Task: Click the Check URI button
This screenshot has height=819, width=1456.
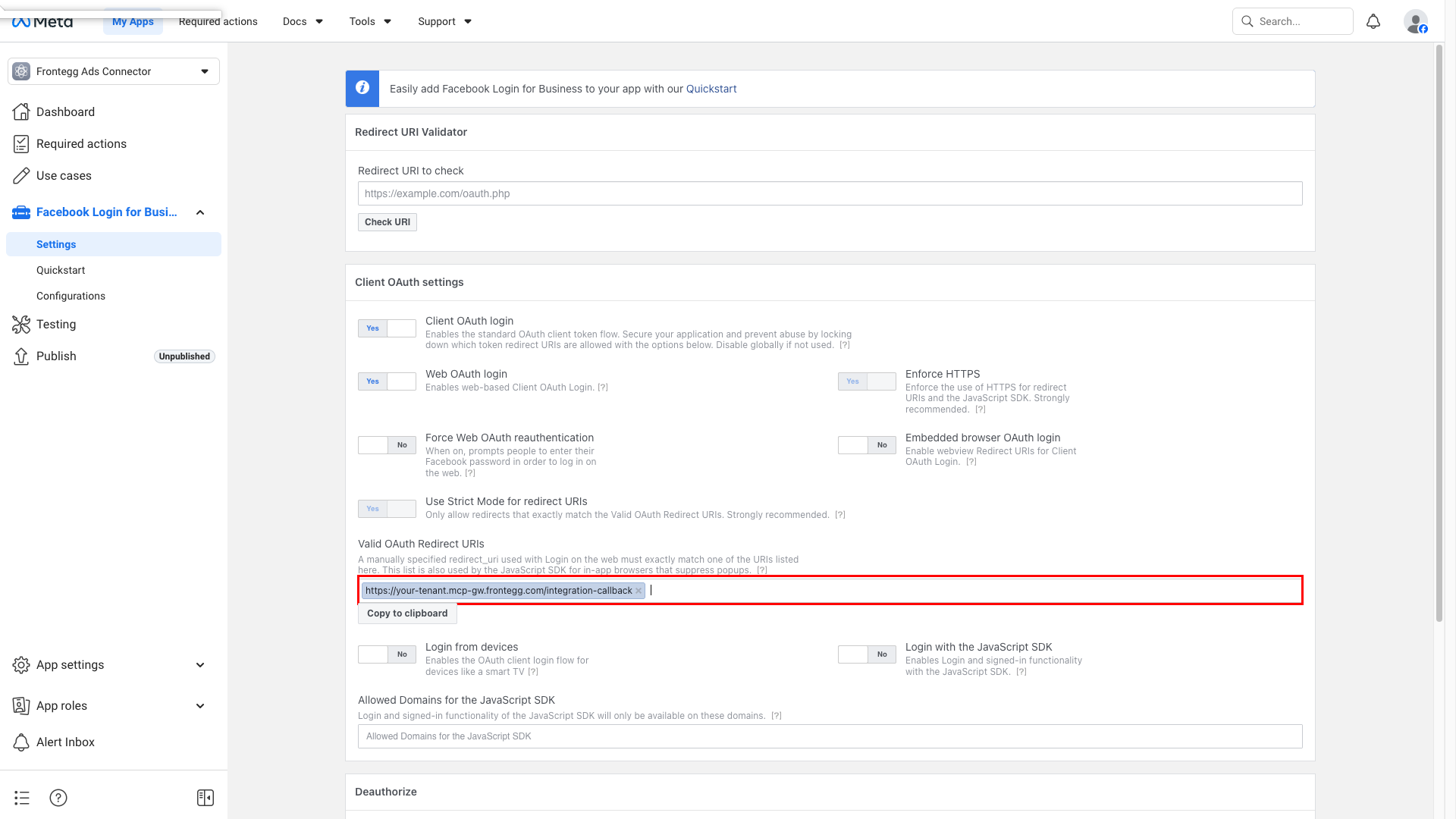Action: pos(388,222)
